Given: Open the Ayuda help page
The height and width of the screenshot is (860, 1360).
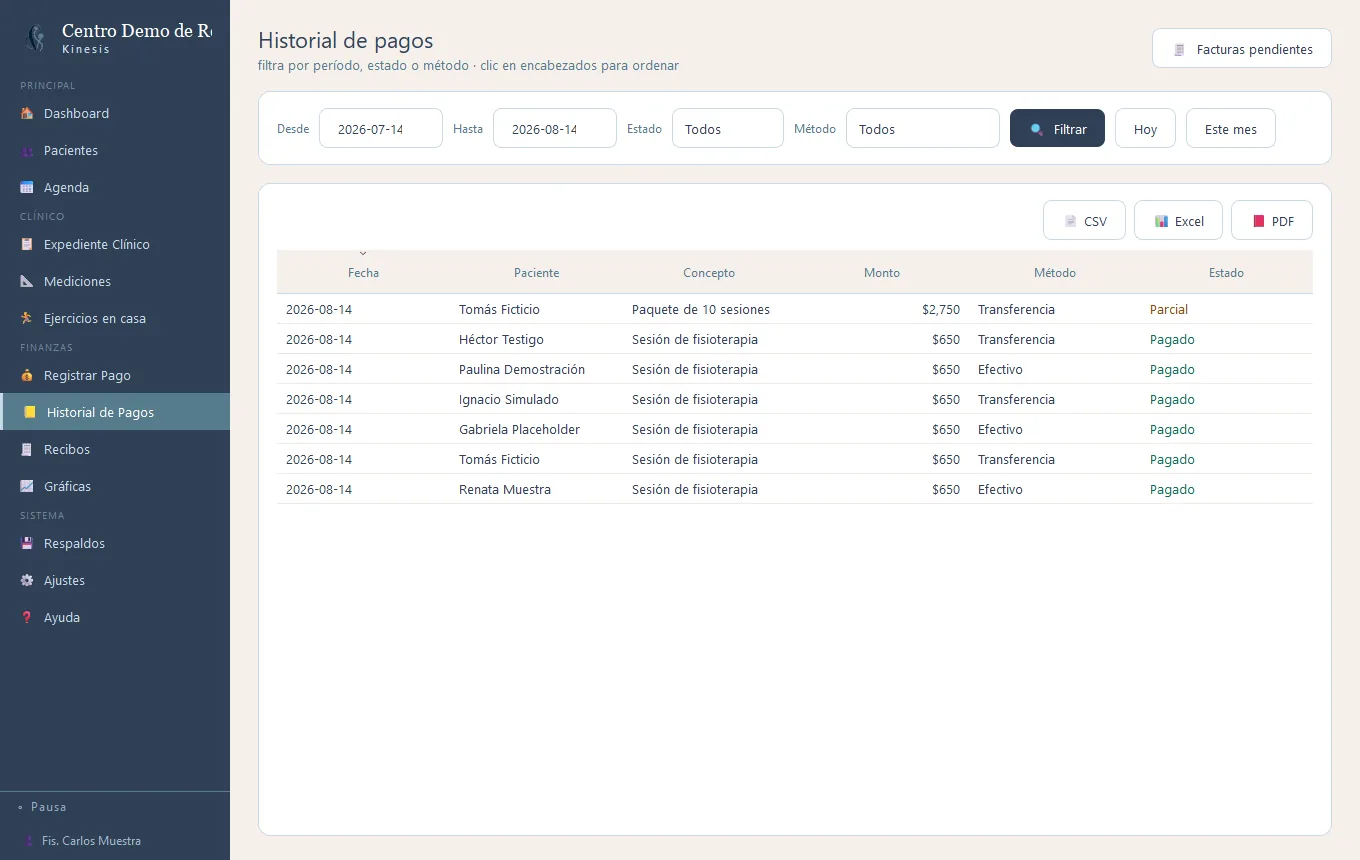Looking at the screenshot, I should pos(115,617).
